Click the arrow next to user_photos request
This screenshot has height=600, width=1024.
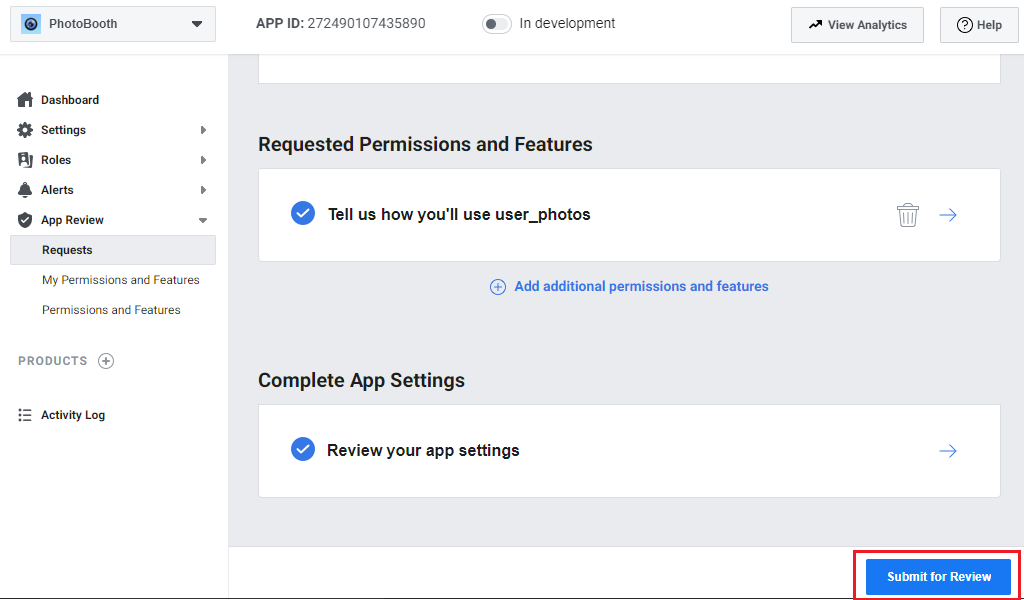[948, 215]
